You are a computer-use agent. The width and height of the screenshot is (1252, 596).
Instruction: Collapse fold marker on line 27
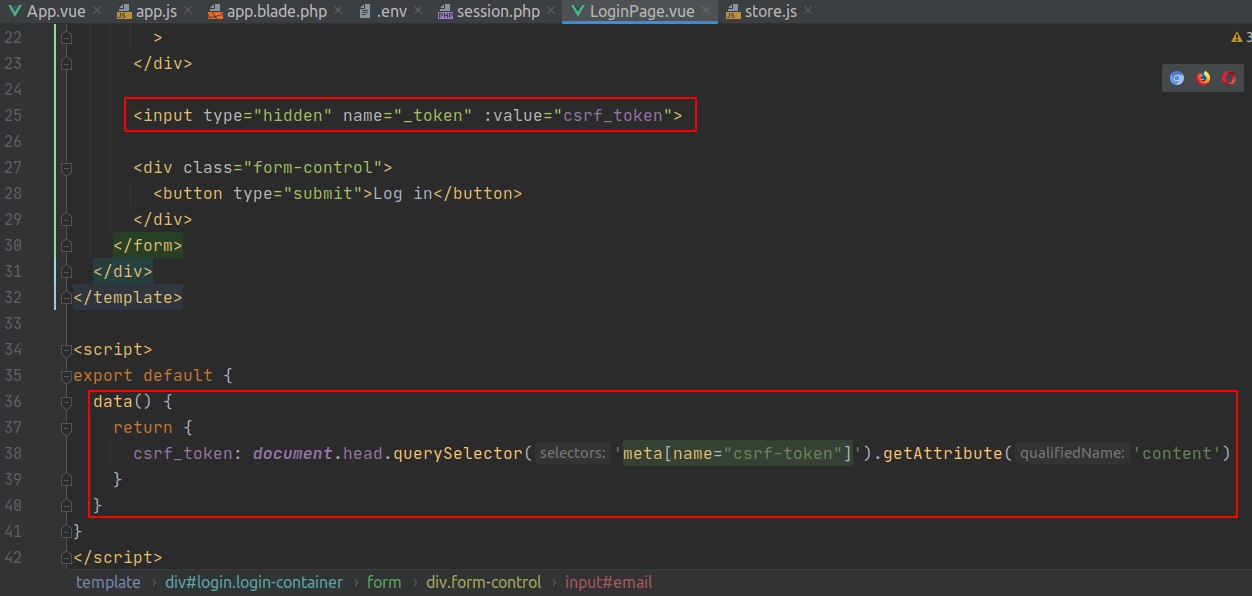[66, 167]
